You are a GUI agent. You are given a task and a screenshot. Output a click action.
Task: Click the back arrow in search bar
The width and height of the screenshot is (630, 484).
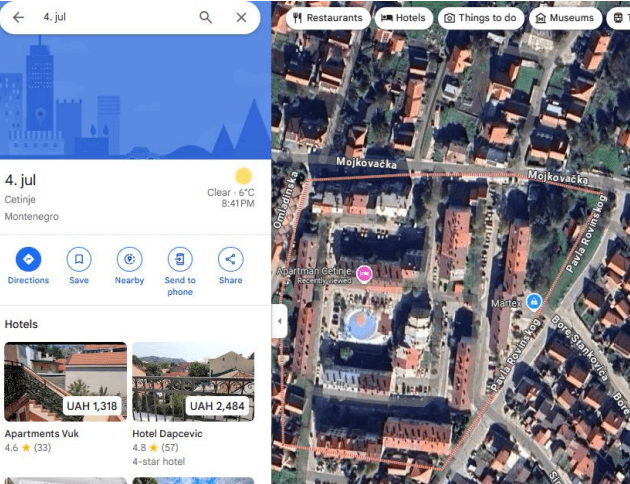(x=18, y=17)
